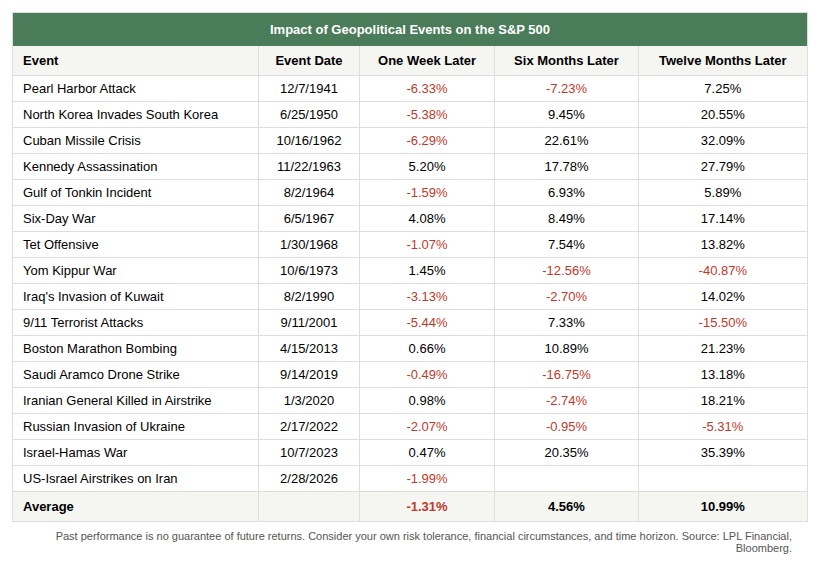The height and width of the screenshot is (578, 820).
Task: Click the average one-week value -1.31%
Action: pyautogui.click(x=427, y=506)
